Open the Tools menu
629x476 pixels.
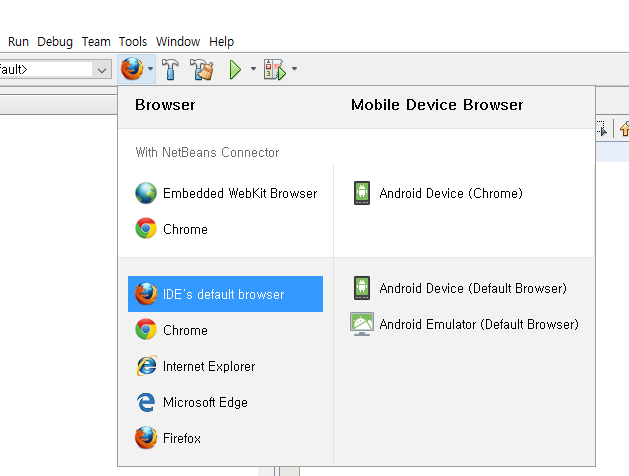[133, 41]
